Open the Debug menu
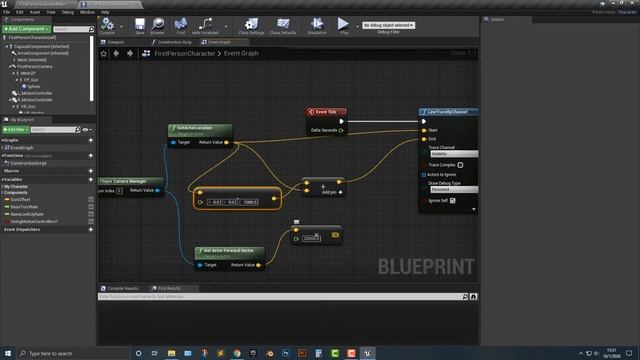Viewport: 640px width, 360px height. (x=68, y=12)
